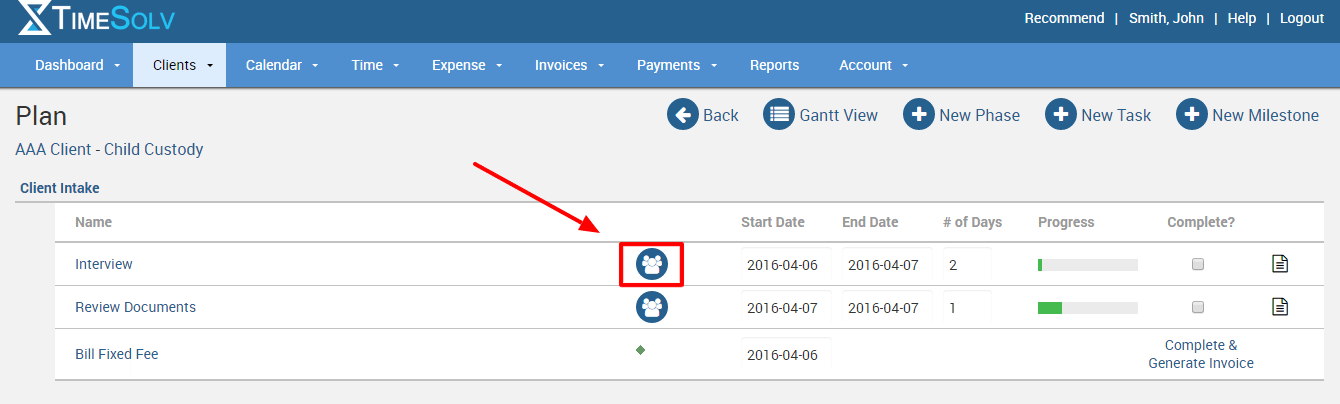Open Gantt View list icon
The image size is (1340, 404).
click(x=778, y=115)
